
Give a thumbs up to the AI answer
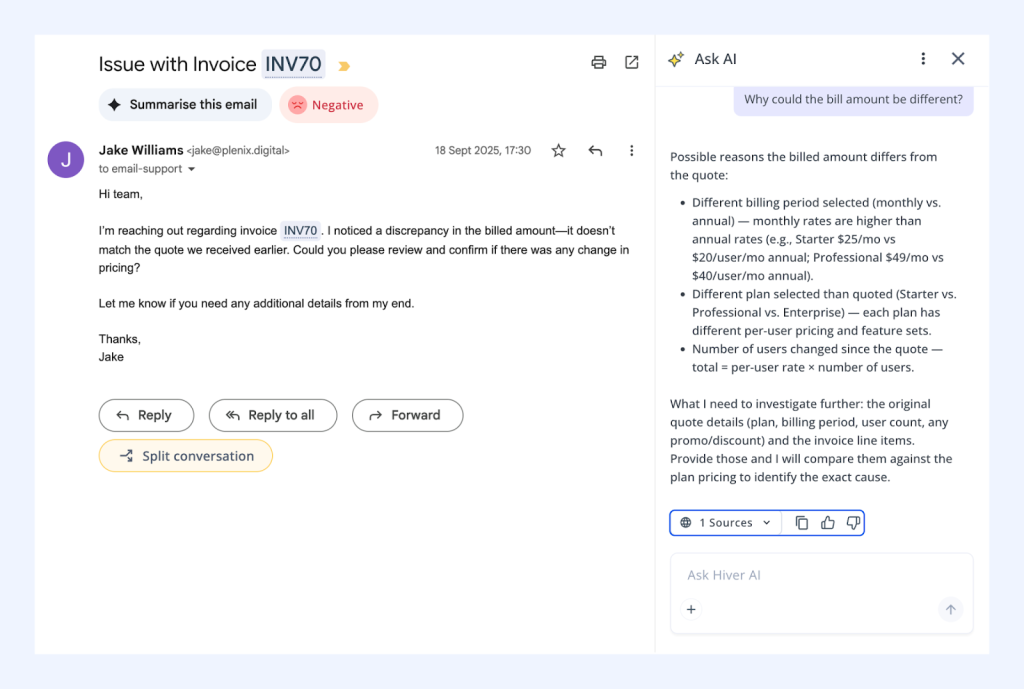[827, 522]
